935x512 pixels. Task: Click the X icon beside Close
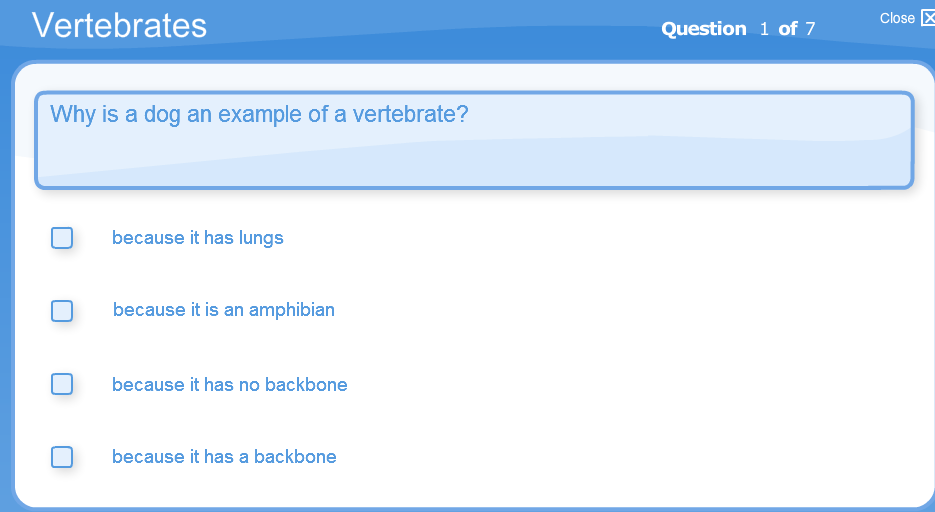point(928,18)
